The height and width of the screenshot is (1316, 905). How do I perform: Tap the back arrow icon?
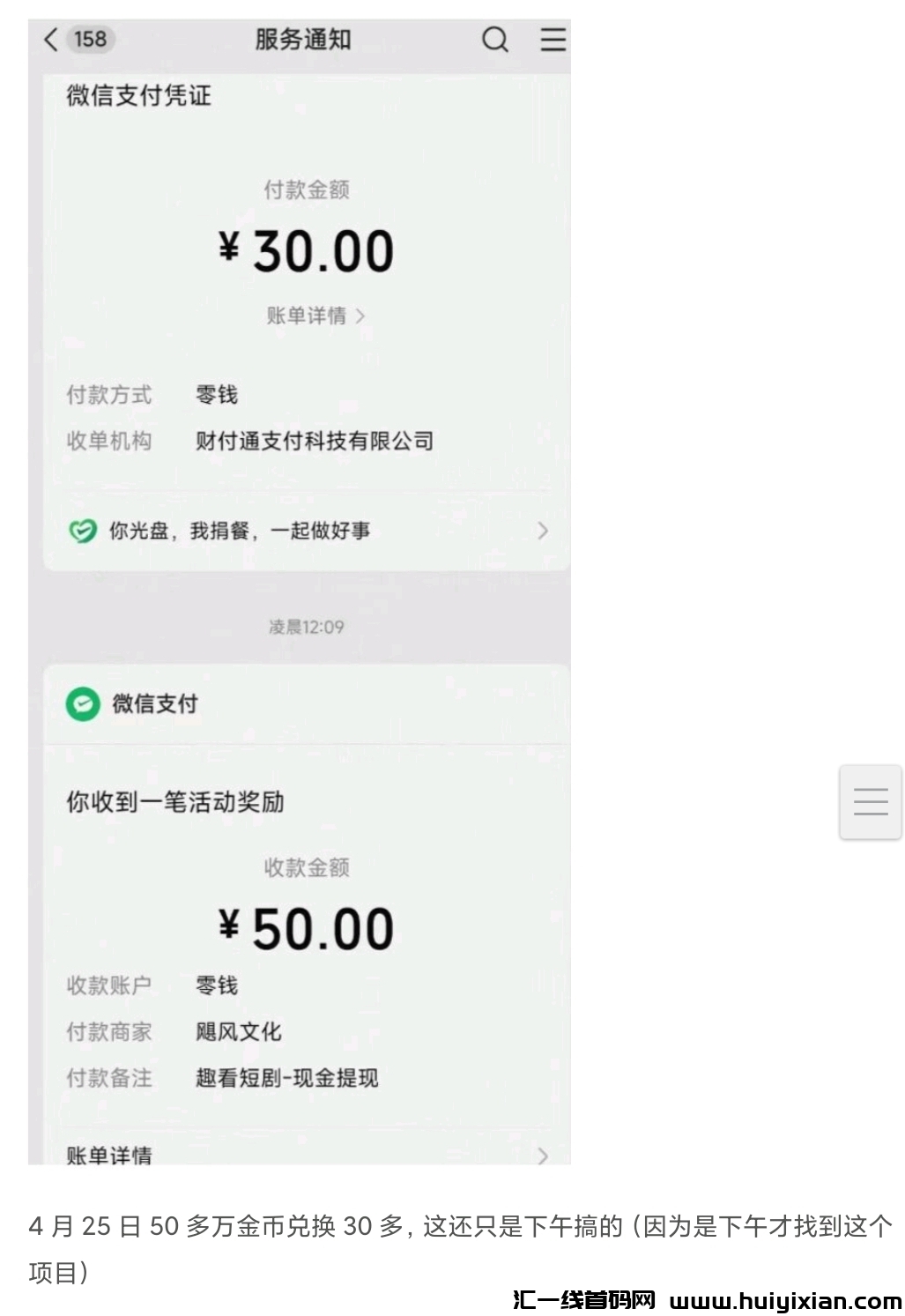pos(51,40)
